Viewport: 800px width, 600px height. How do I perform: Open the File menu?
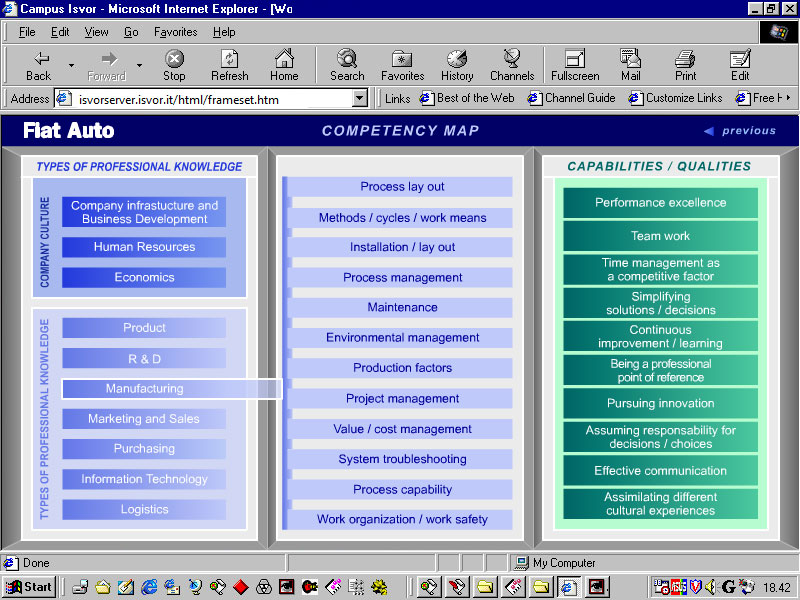27,32
